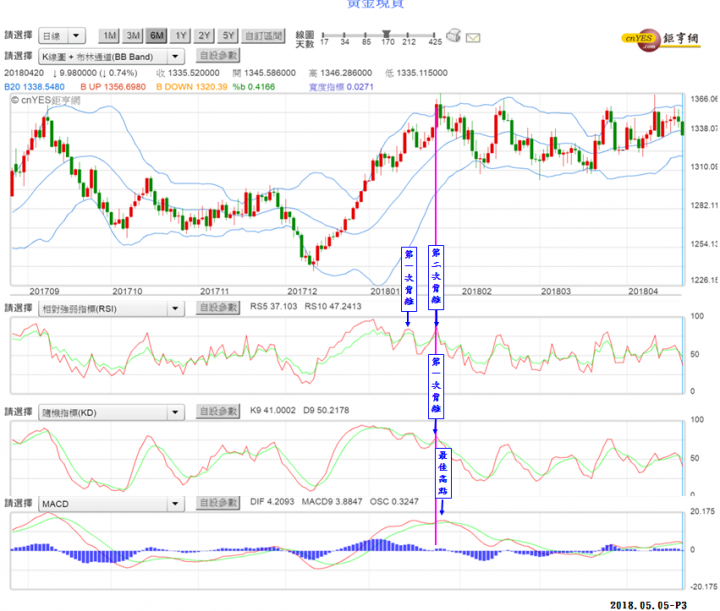Open the MACD indicator dropdown
This screenshot has height=611, width=720.
tap(112, 502)
